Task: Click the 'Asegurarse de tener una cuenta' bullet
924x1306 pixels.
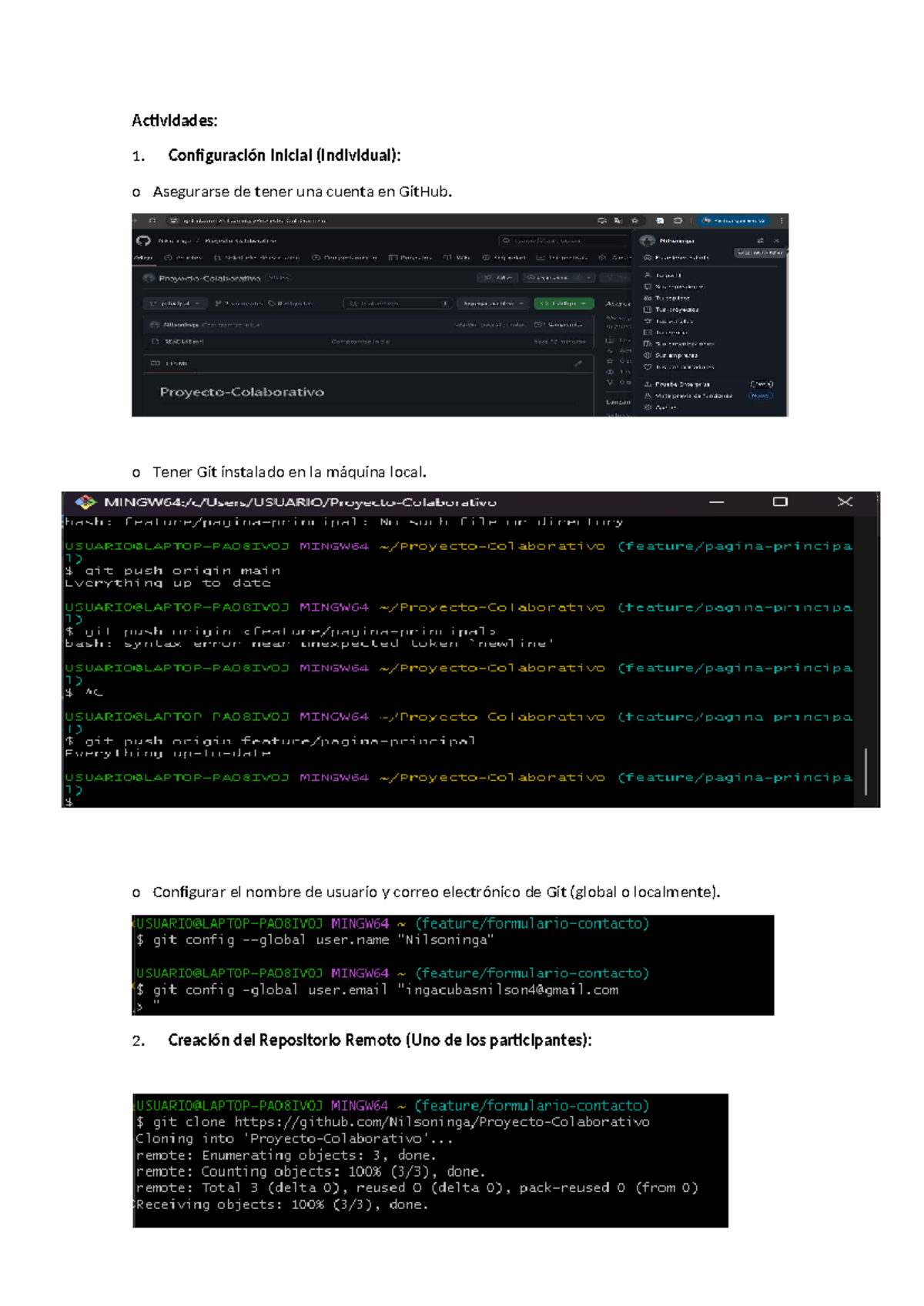Action: click(x=302, y=192)
